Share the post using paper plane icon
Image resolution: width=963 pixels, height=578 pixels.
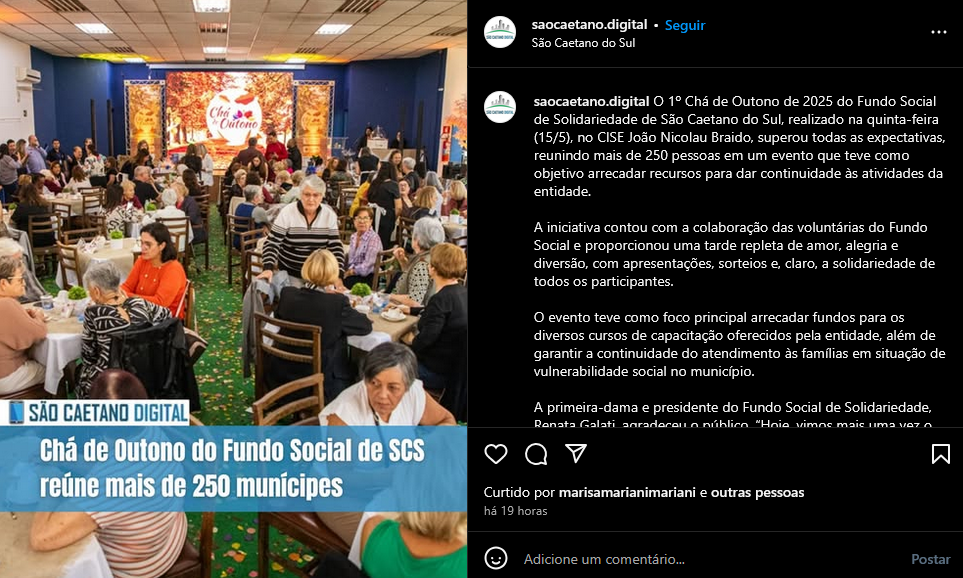pyautogui.click(x=575, y=453)
